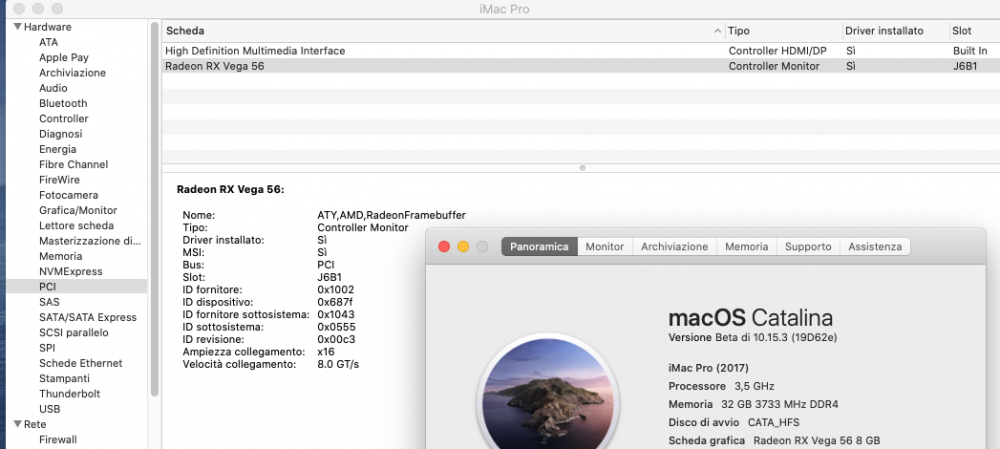Select FireWire in the sidebar

pyautogui.click(x=59, y=180)
